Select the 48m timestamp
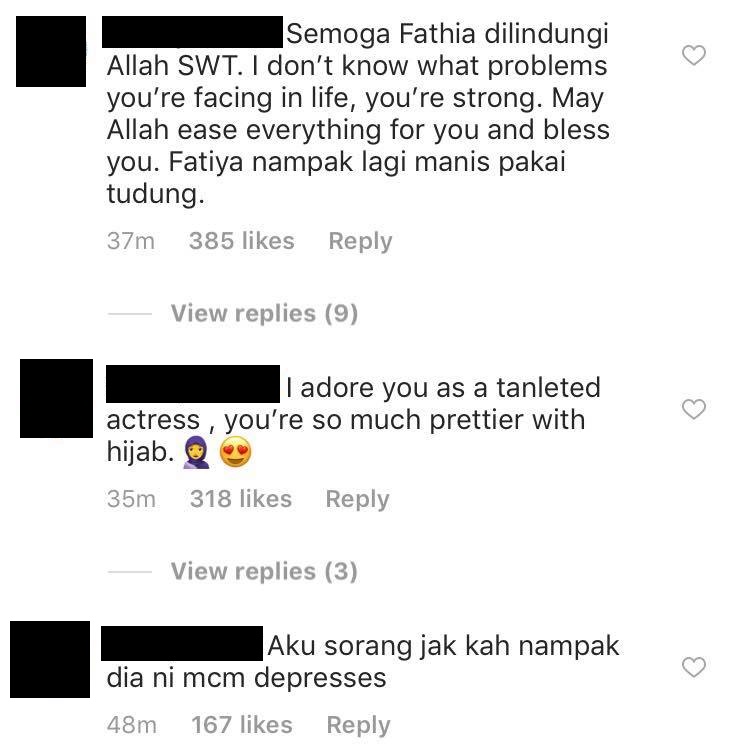The height and width of the screenshot is (756, 750). pyautogui.click(x=132, y=725)
